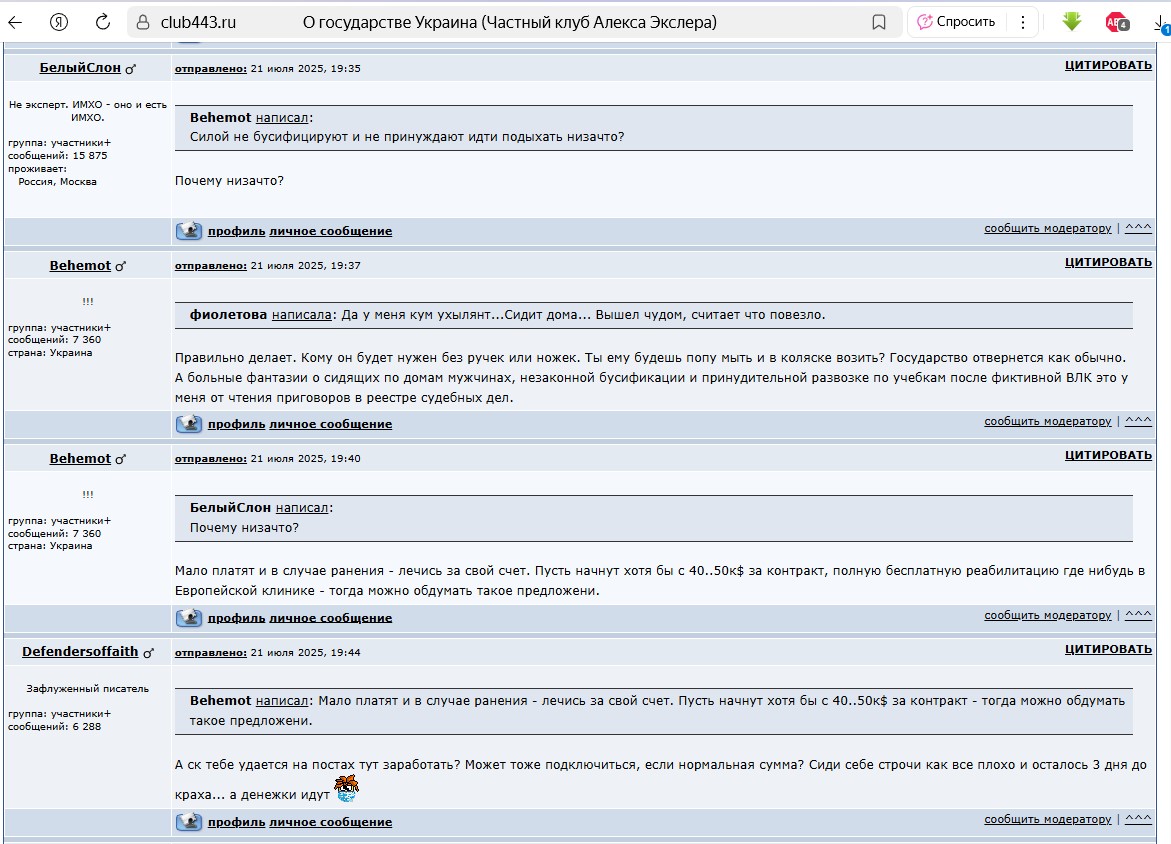Jump to top via ^^^ on the 19:44 post

point(1138,819)
